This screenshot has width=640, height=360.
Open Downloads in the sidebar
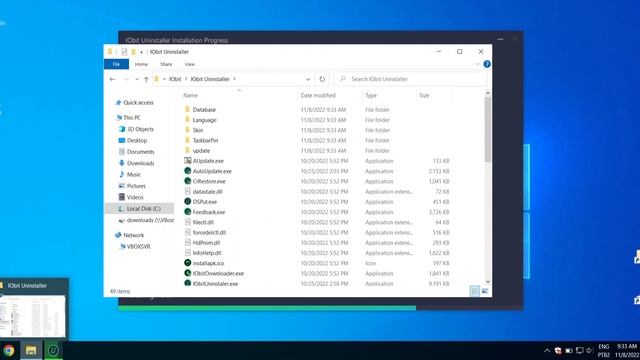[140, 163]
